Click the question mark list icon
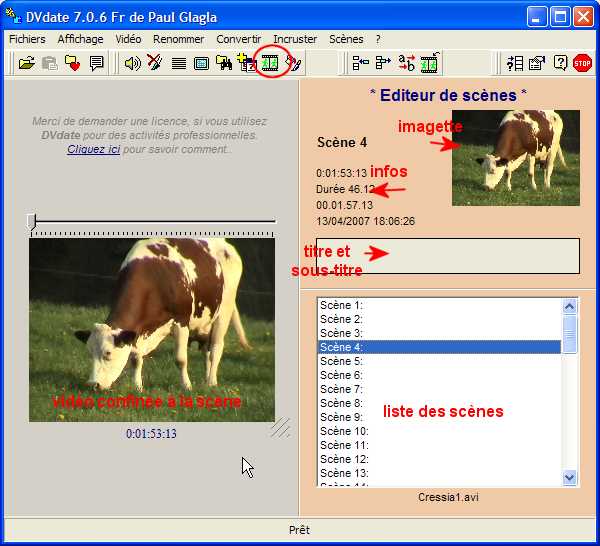600x546 pixels. (515, 63)
